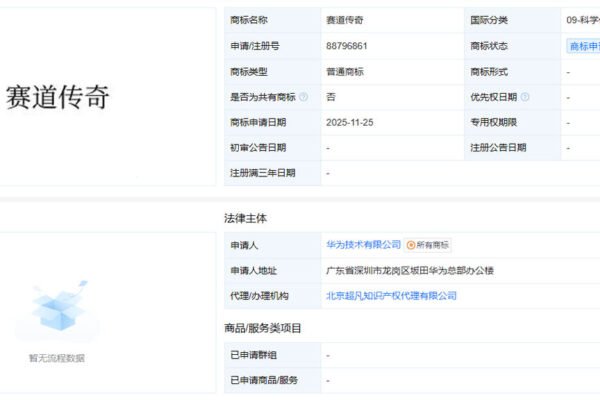Open applicant 华为技术有限公司 link
This screenshot has width=600, height=400.
pos(363,245)
